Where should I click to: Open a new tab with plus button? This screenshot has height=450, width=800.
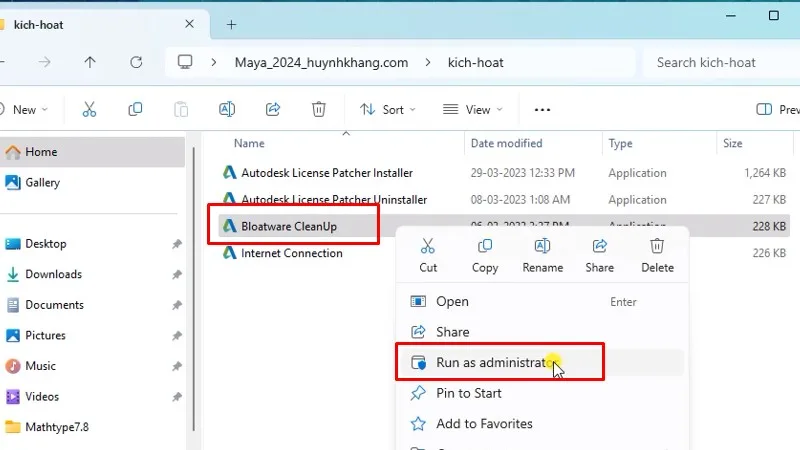(x=231, y=24)
